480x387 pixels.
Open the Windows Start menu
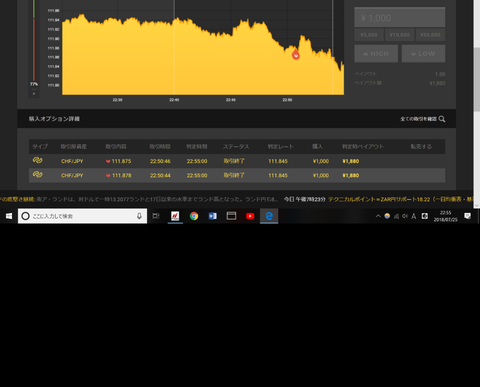click(9, 216)
